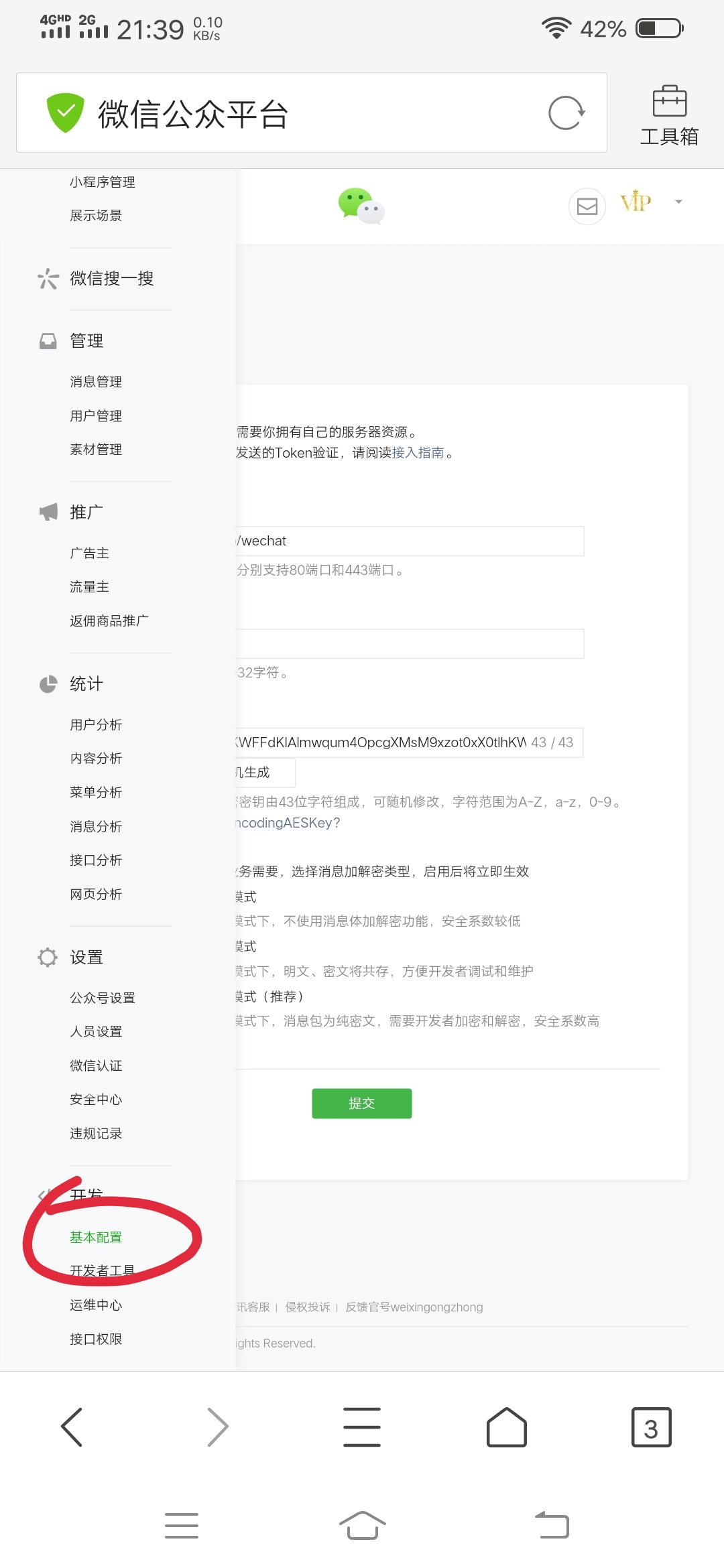Open 开发者工具 menu item
The width and height of the screenshot is (724, 1568).
coord(103,1271)
